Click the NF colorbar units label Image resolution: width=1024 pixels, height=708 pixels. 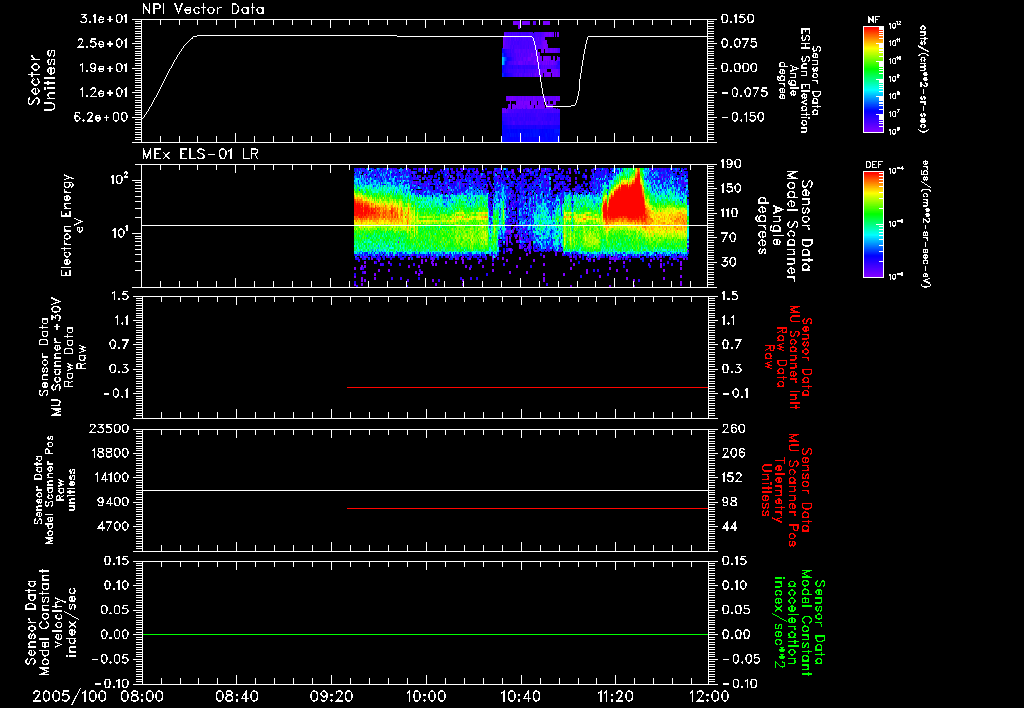point(922,78)
